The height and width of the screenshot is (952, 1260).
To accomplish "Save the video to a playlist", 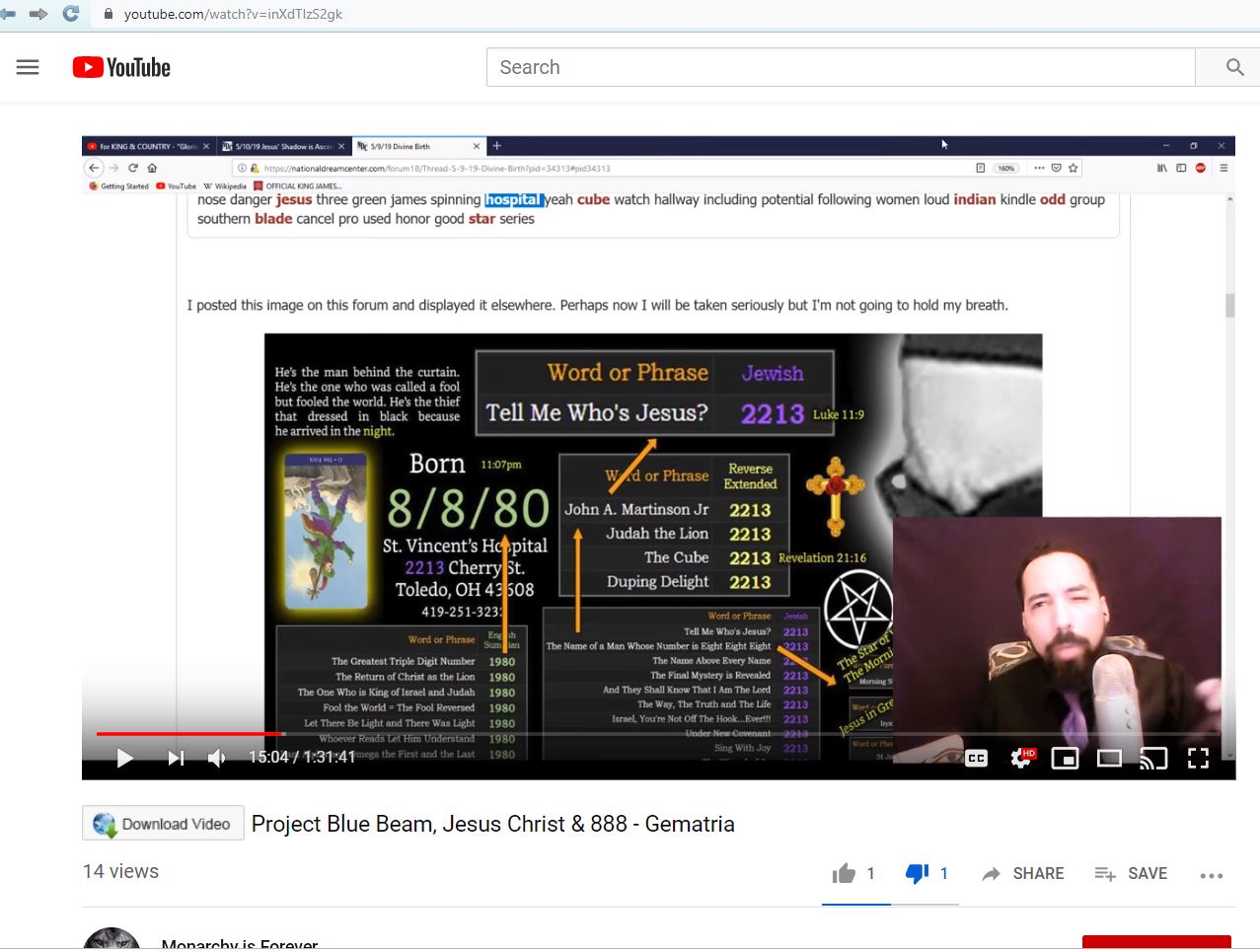I will pyautogui.click(x=1131, y=873).
